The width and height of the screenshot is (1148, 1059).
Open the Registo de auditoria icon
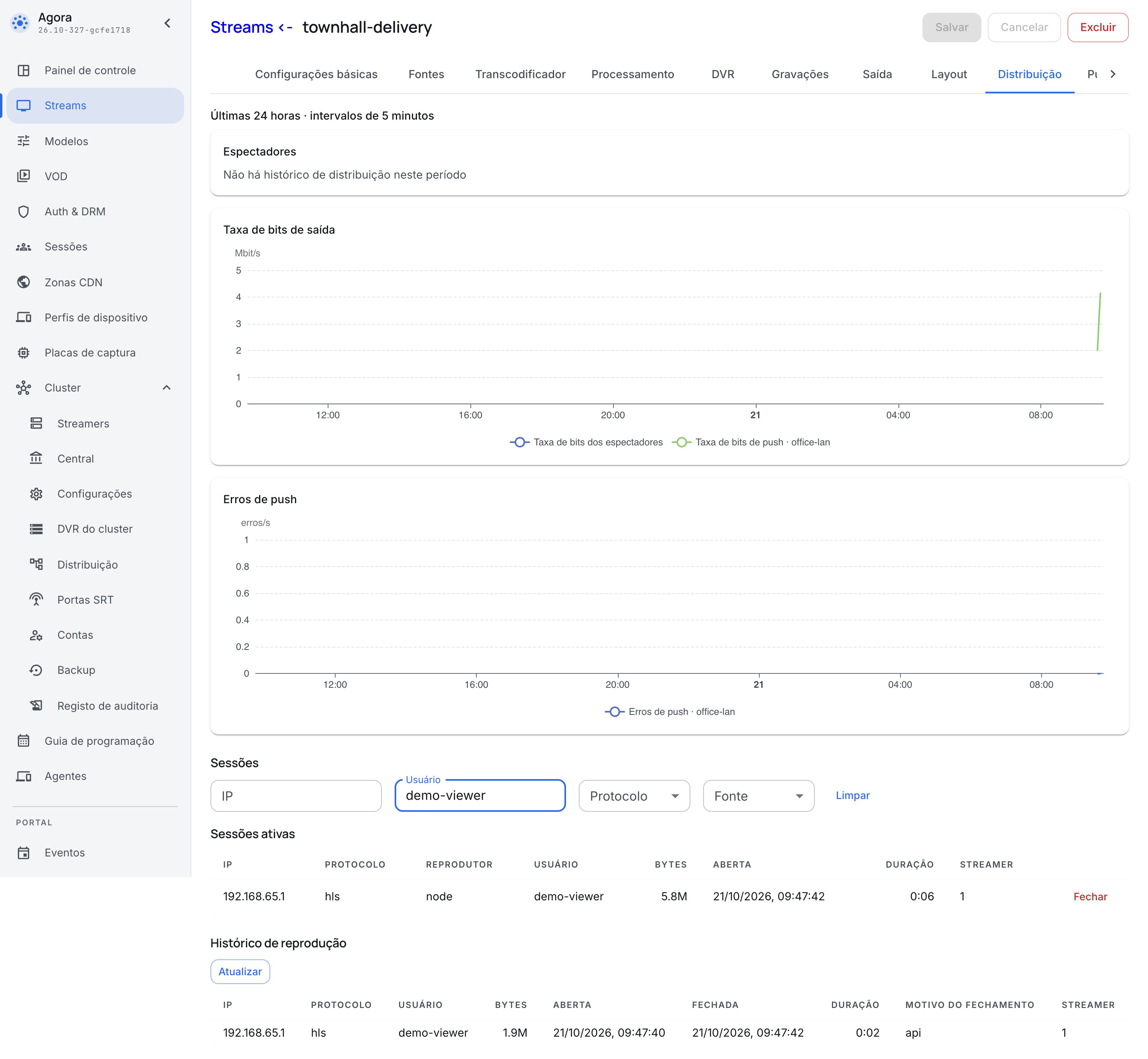coord(36,705)
